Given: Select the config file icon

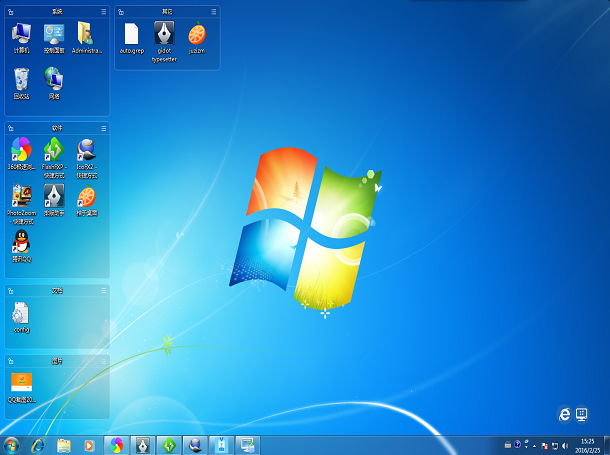Looking at the screenshot, I should pyautogui.click(x=21, y=318).
